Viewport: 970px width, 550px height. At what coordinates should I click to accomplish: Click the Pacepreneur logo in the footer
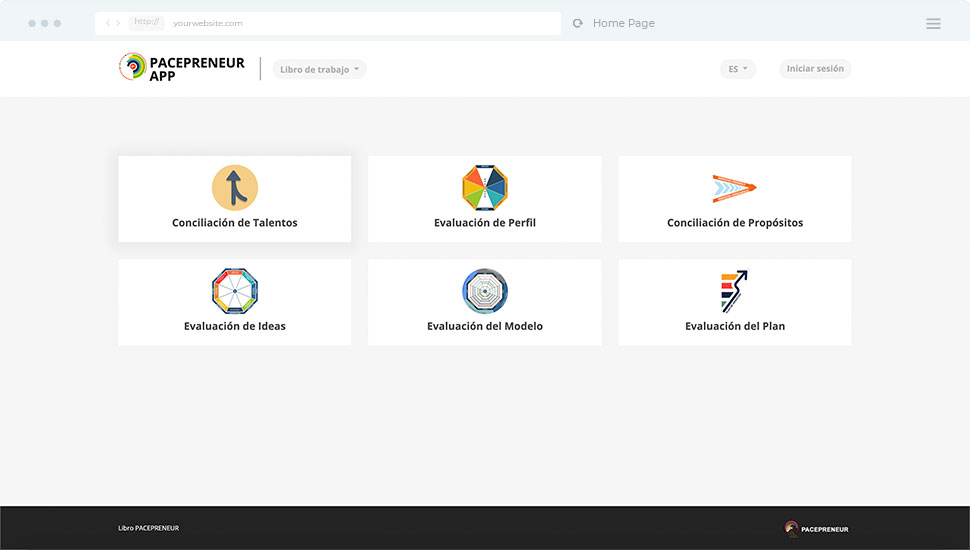click(x=816, y=529)
